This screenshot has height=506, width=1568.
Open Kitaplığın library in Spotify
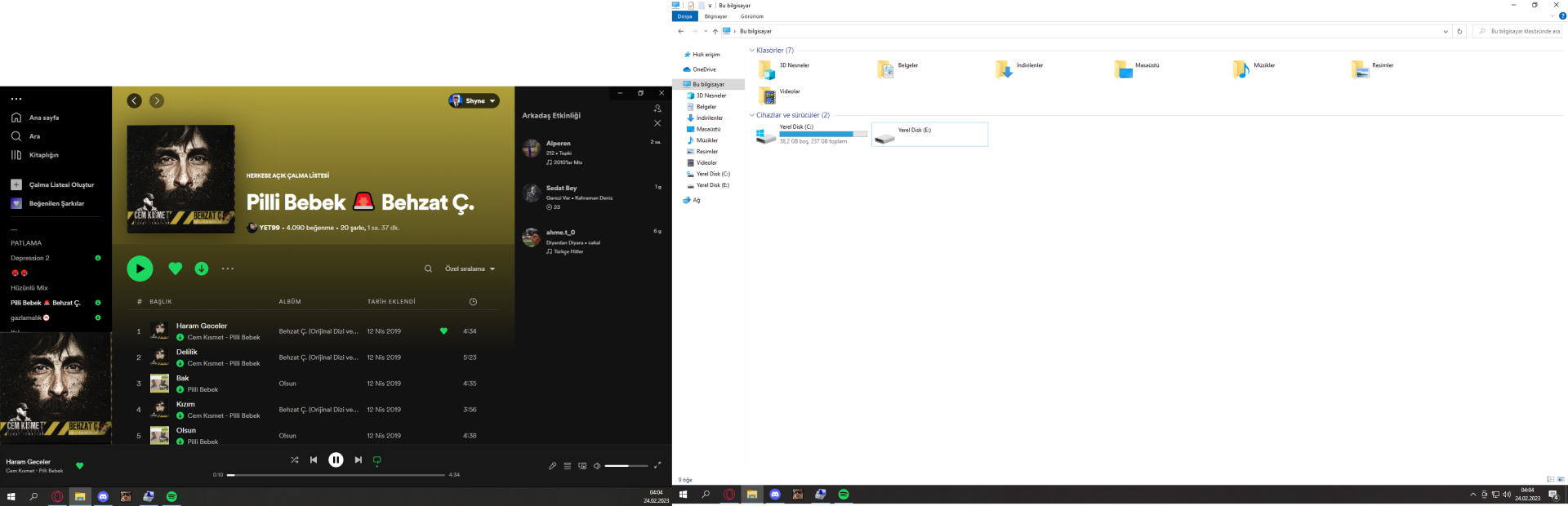pos(35,155)
